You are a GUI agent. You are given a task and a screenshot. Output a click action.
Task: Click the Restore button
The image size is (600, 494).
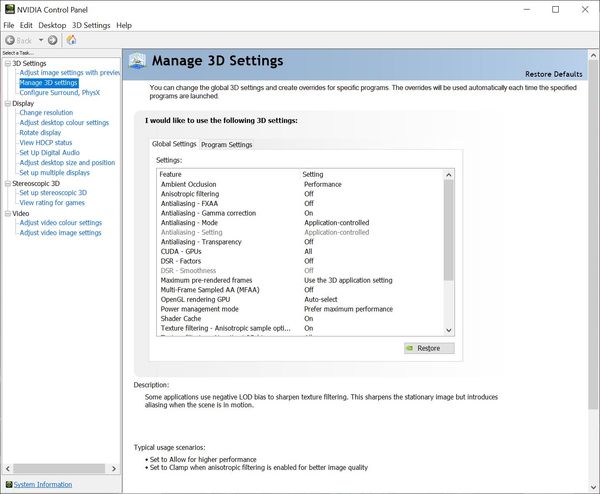pyautogui.click(x=429, y=348)
